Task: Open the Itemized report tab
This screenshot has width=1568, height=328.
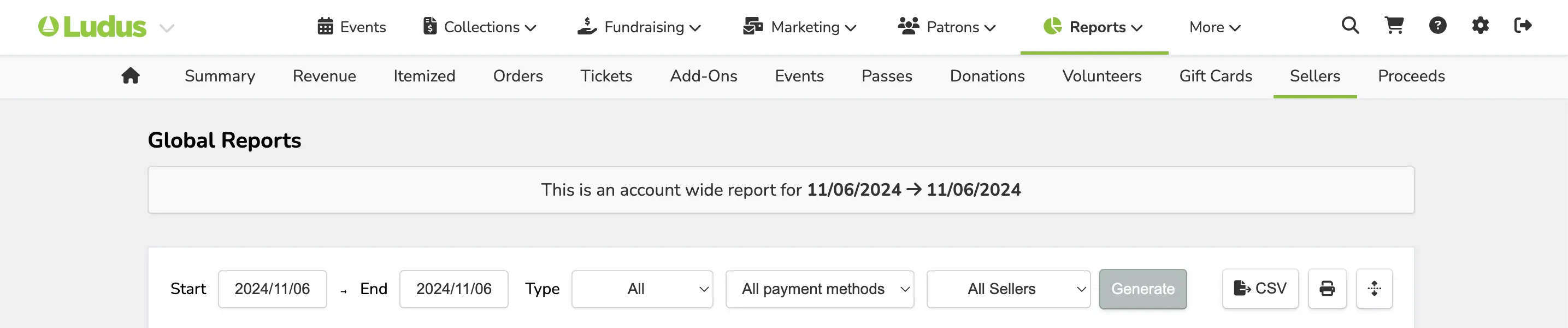Action: click(425, 76)
